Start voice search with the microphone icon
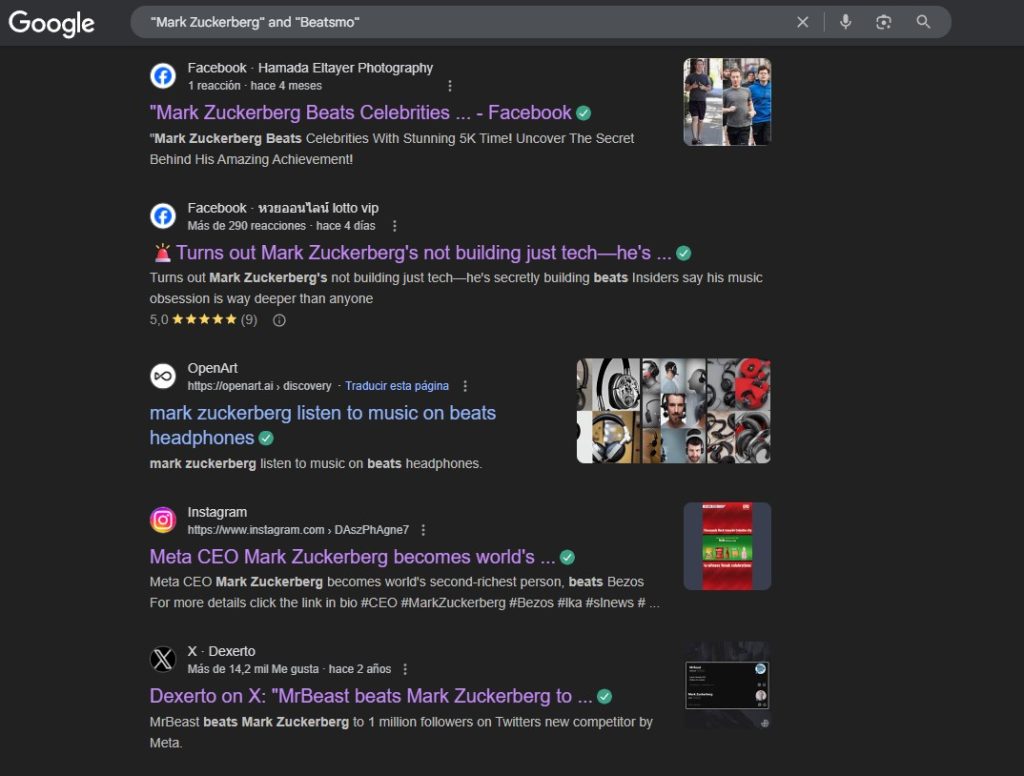Viewport: 1024px width, 776px height. 845,22
